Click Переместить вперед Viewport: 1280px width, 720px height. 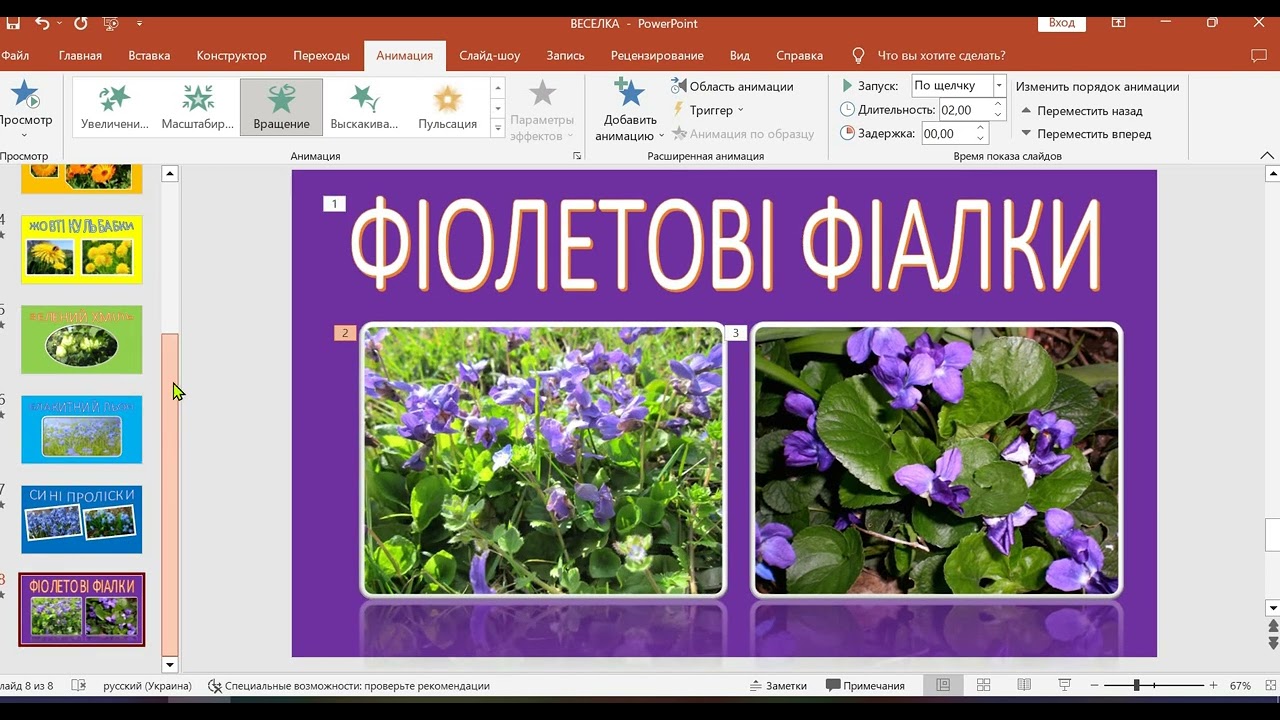point(1085,134)
